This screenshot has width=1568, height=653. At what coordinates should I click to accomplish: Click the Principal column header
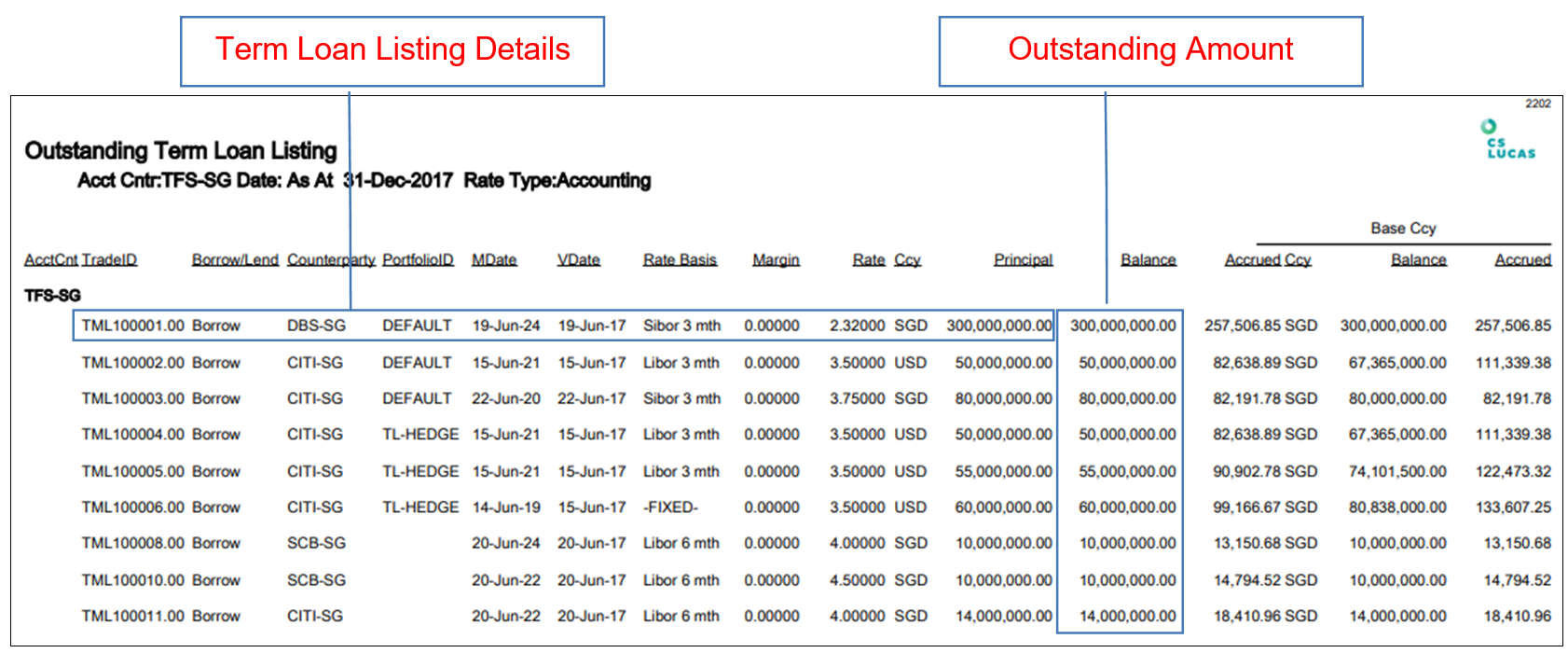pyautogui.click(x=1023, y=260)
